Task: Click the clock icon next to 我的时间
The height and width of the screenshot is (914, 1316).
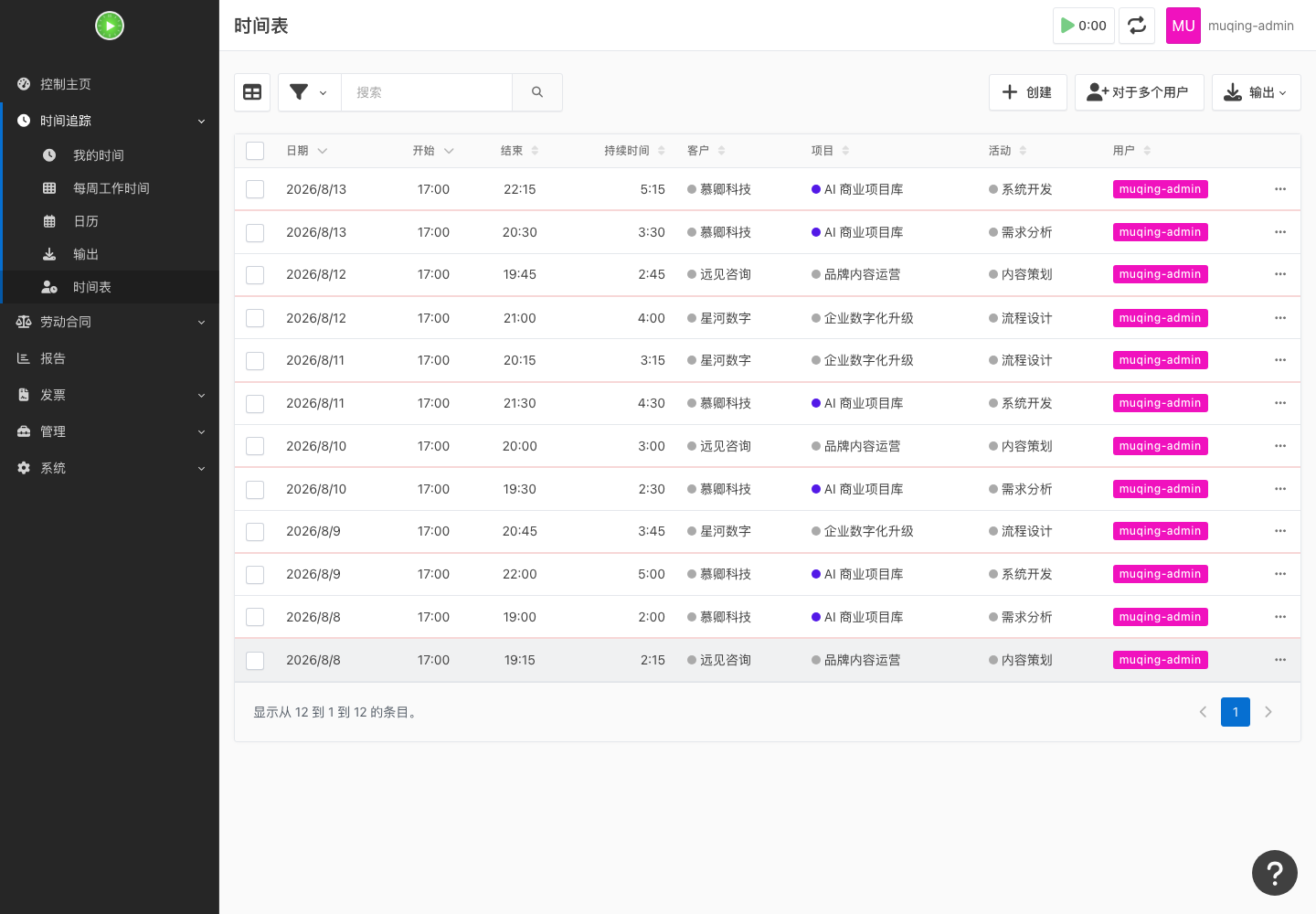Action: coord(49,155)
